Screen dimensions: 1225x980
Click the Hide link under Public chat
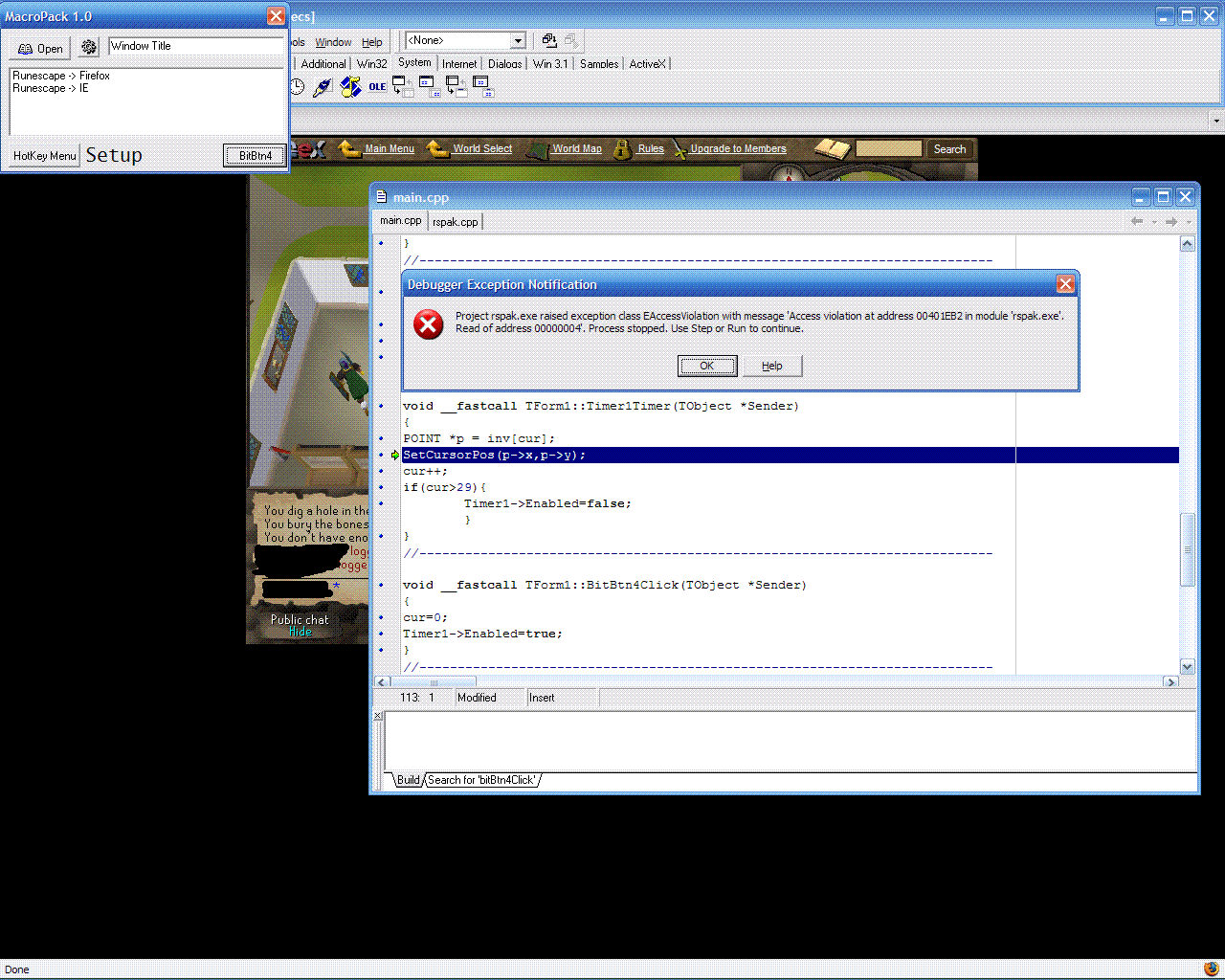point(301,632)
